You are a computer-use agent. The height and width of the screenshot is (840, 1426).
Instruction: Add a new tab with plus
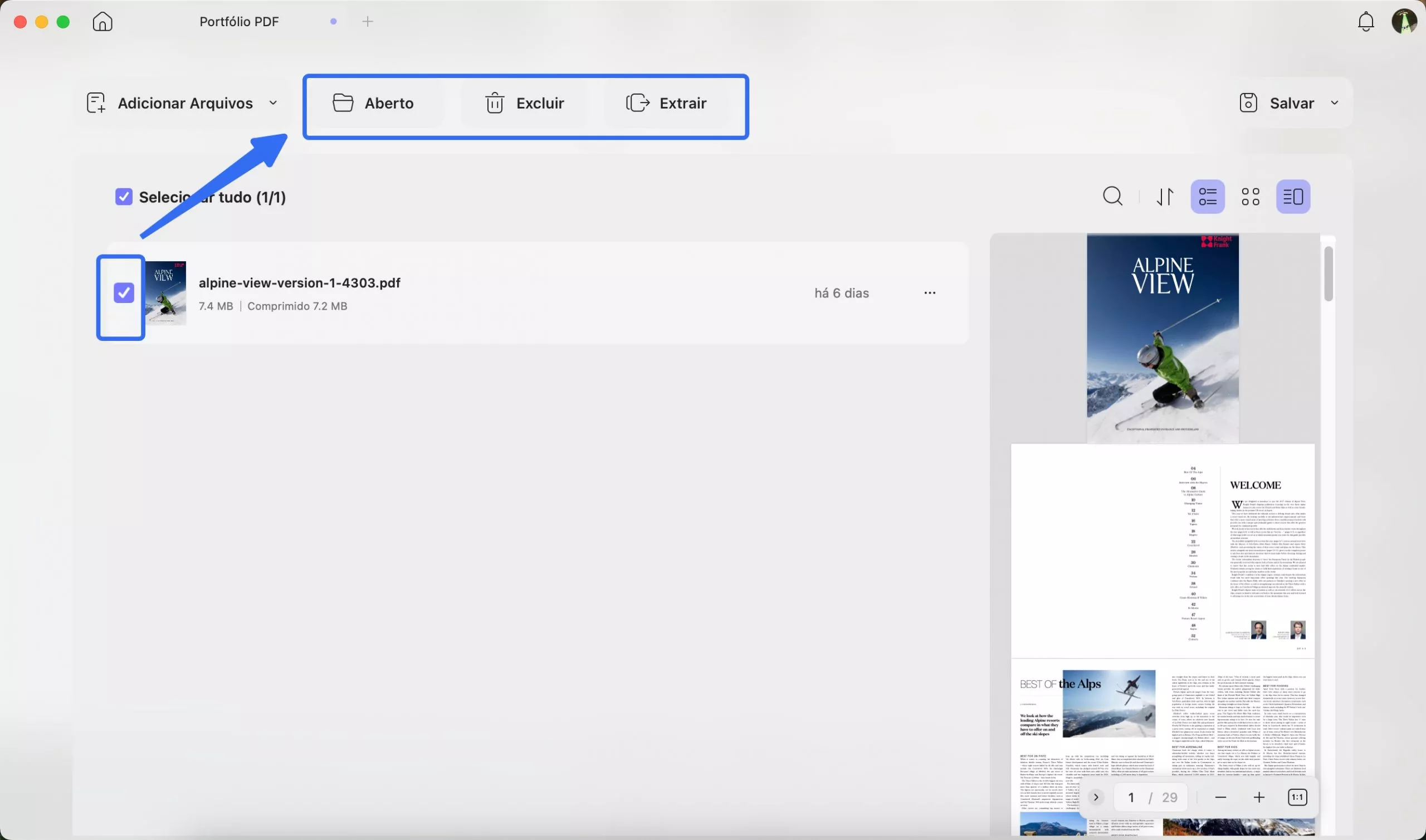point(368,22)
